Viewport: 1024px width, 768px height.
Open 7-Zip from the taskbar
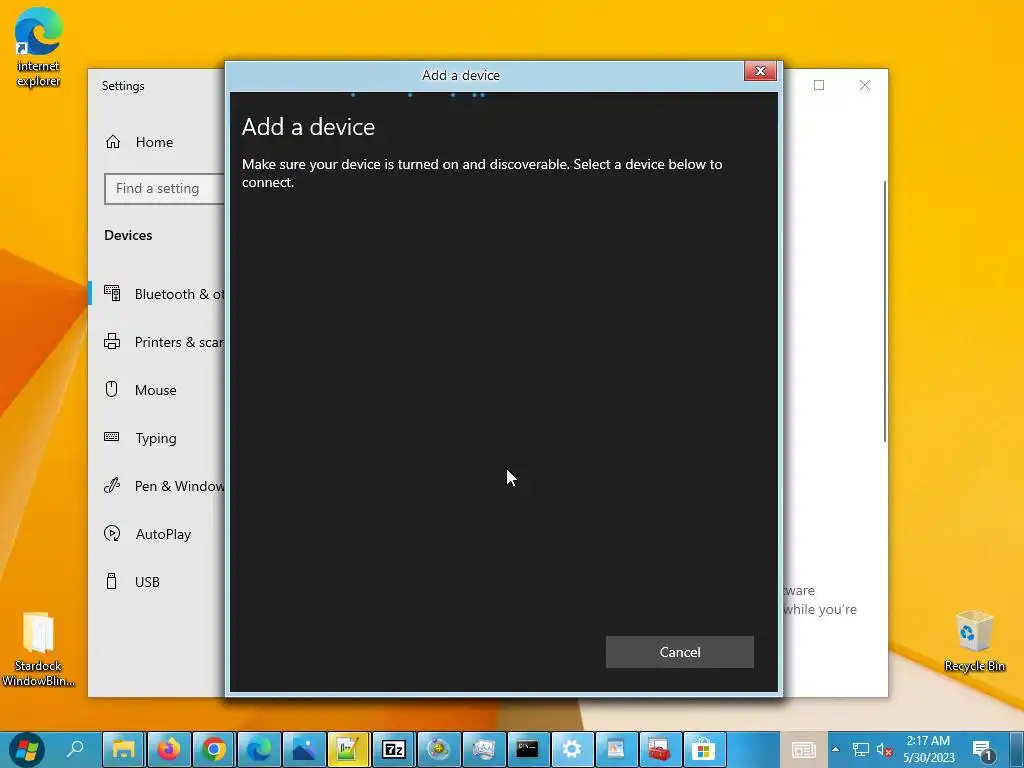click(x=393, y=749)
